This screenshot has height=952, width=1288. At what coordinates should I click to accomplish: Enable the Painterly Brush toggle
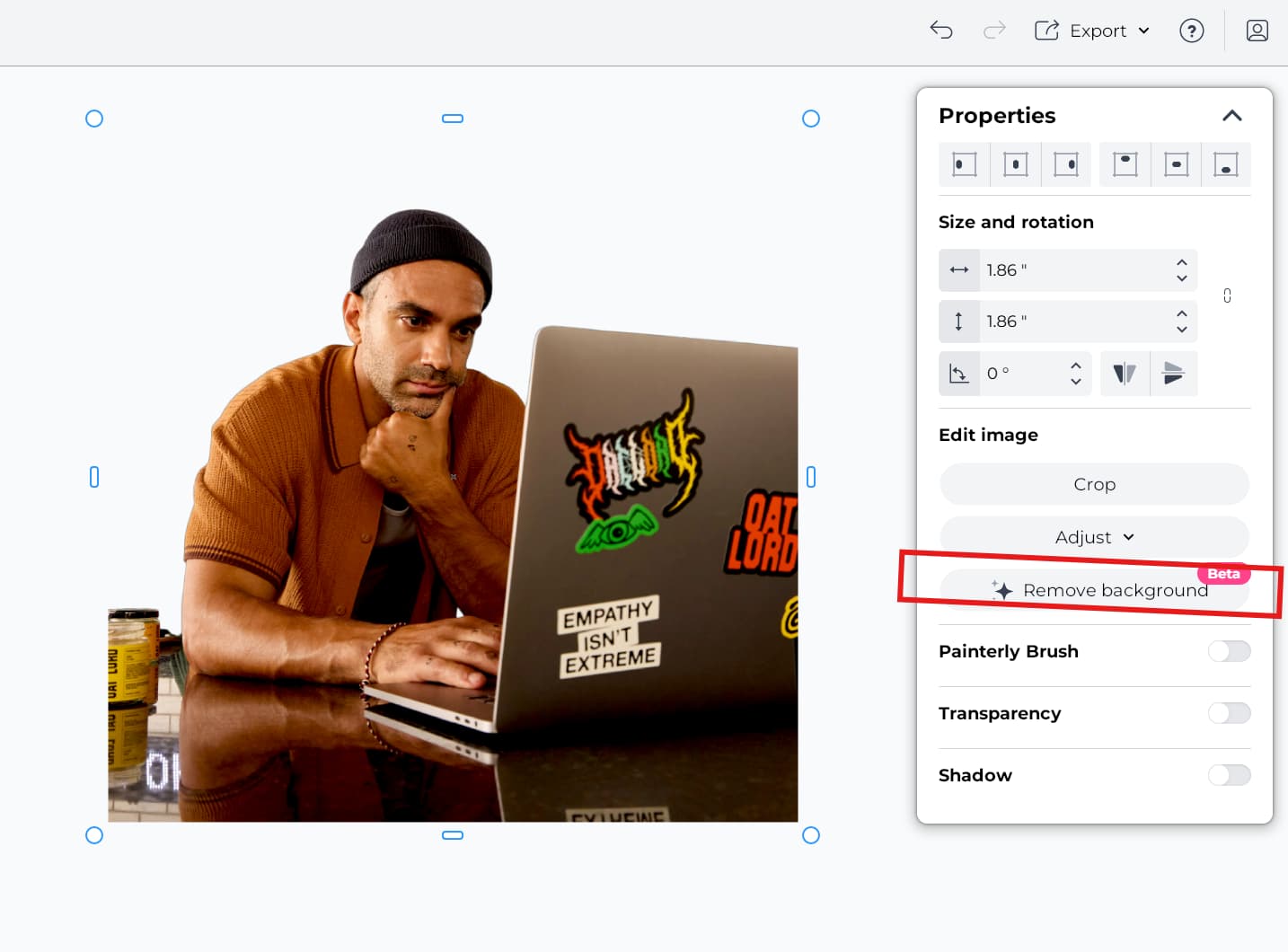tap(1229, 651)
